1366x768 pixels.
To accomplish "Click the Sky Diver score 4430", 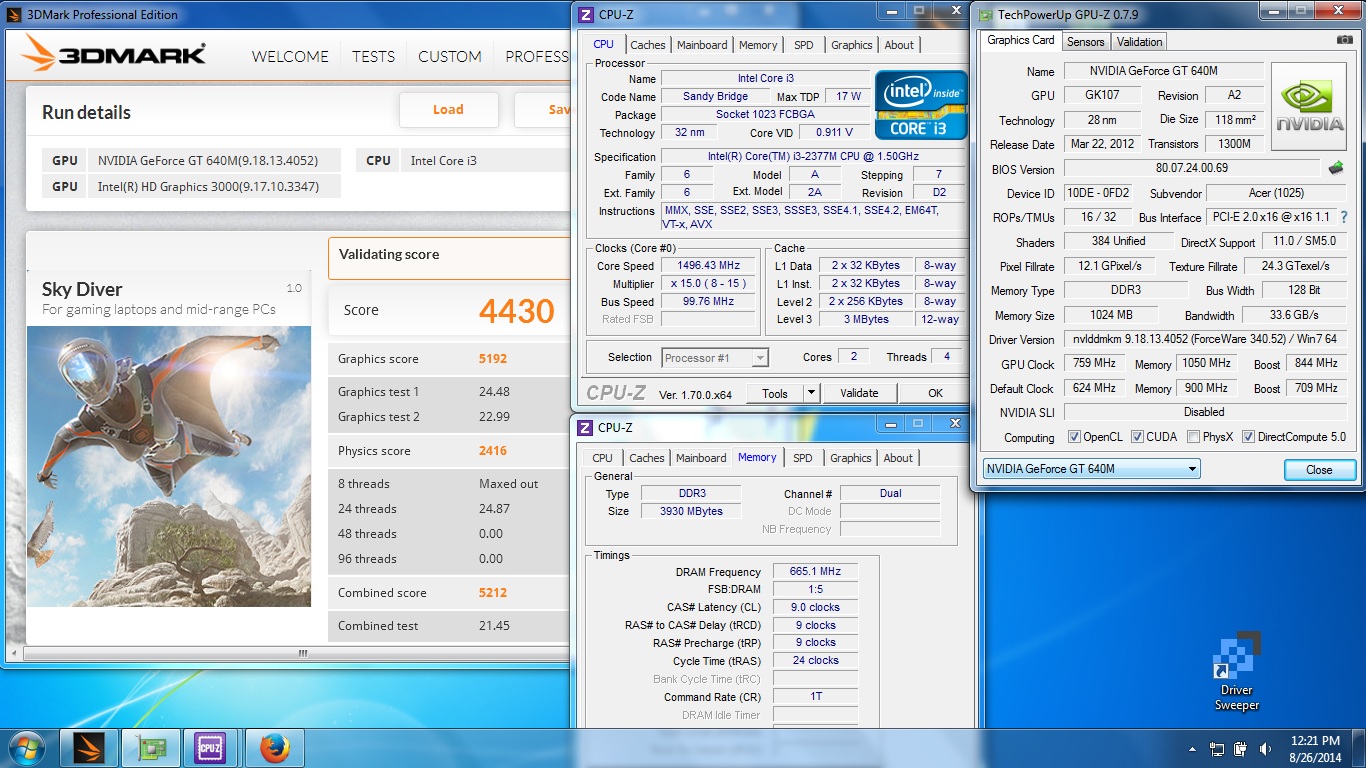I will coord(516,311).
